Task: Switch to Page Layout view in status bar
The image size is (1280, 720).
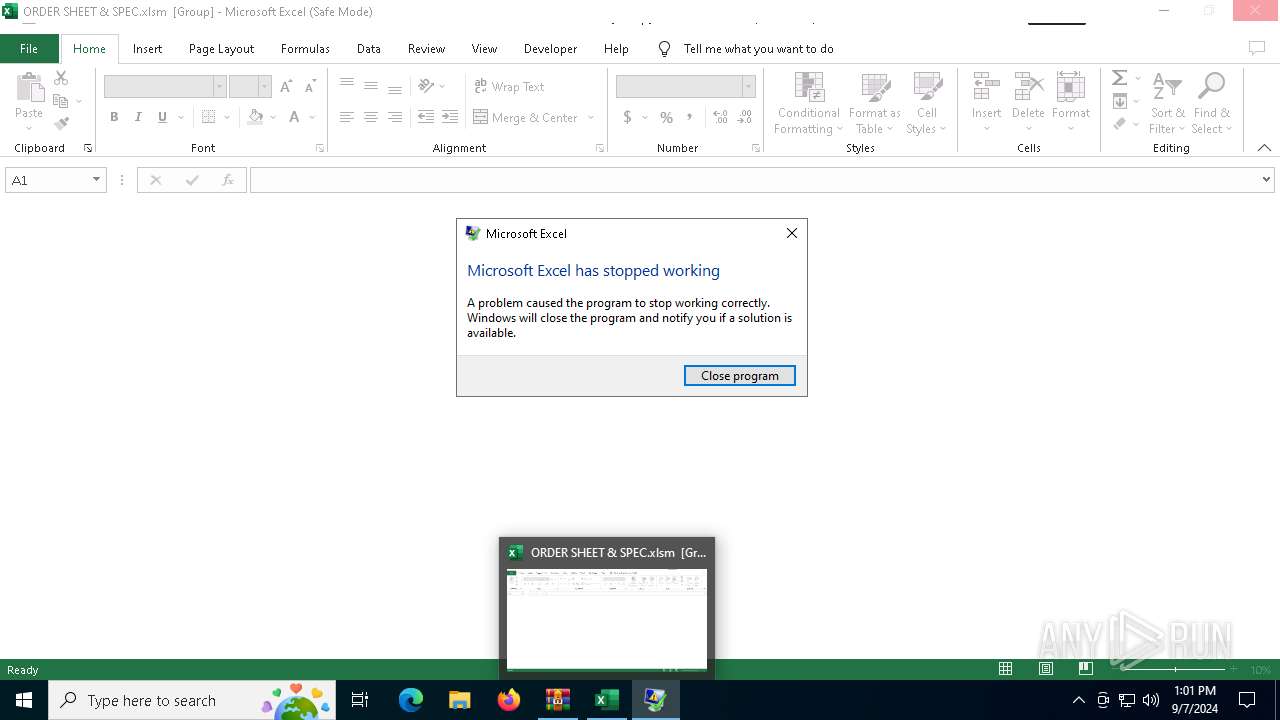Action: point(1046,669)
